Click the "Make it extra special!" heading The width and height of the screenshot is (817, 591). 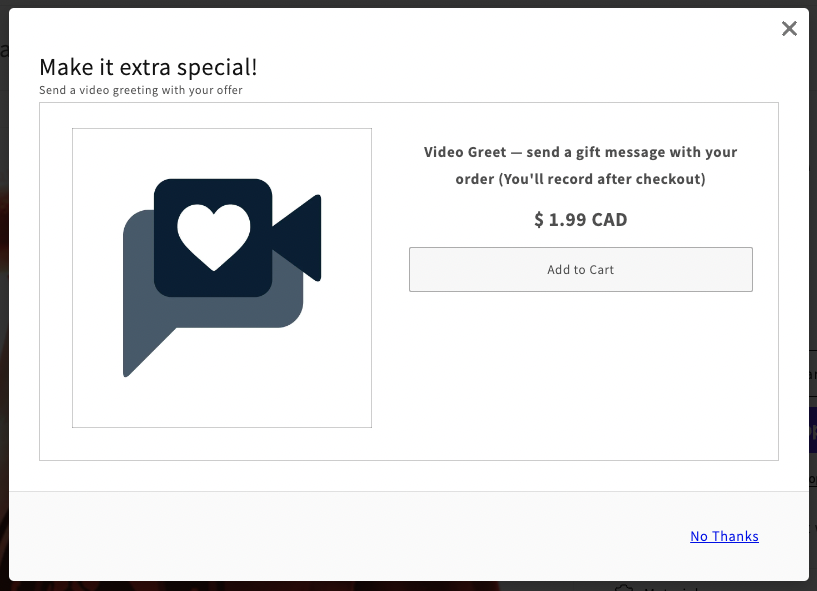click(x=148, y=67)
